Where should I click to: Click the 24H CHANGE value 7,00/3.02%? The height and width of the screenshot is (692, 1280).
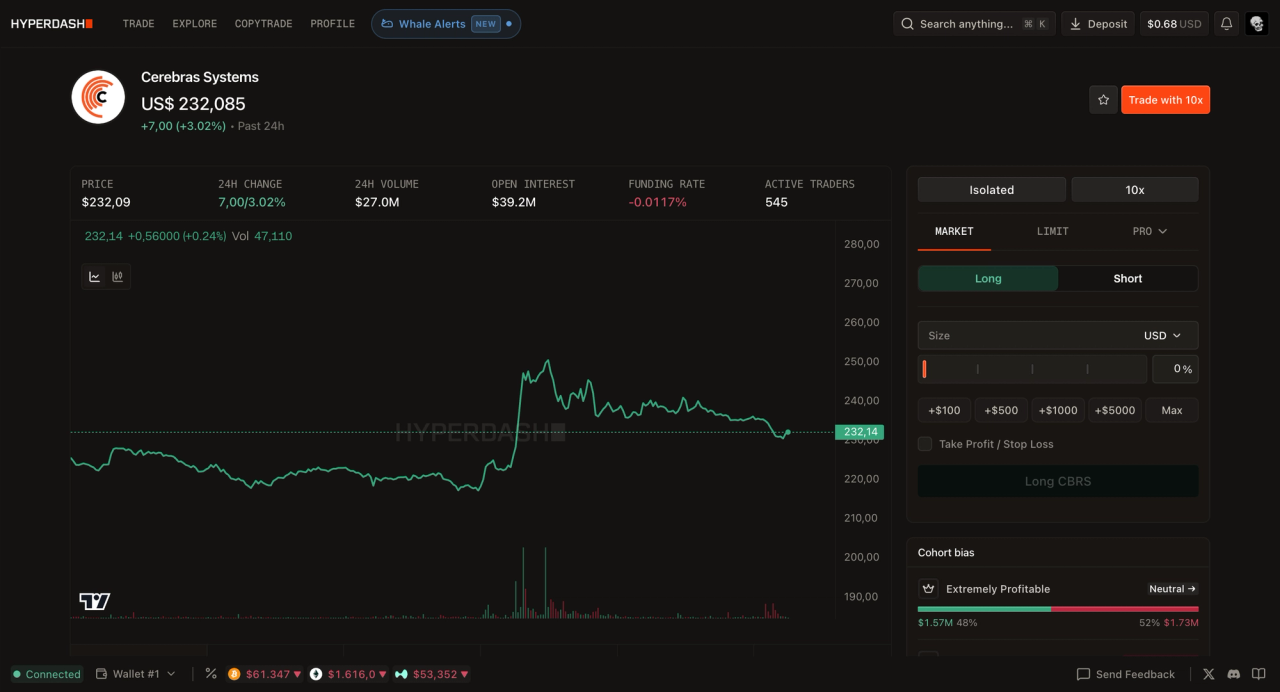point(252,202)
